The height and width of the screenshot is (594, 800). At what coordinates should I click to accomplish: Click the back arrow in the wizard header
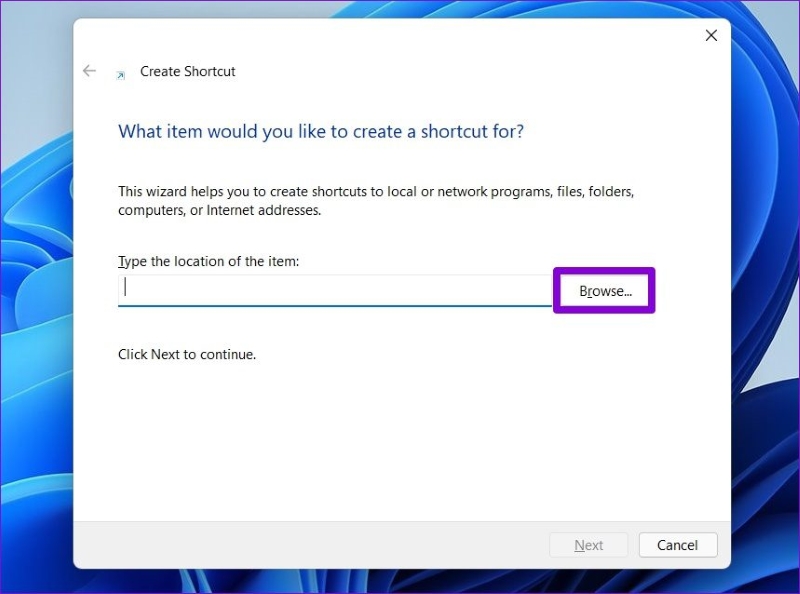point(89,71)
